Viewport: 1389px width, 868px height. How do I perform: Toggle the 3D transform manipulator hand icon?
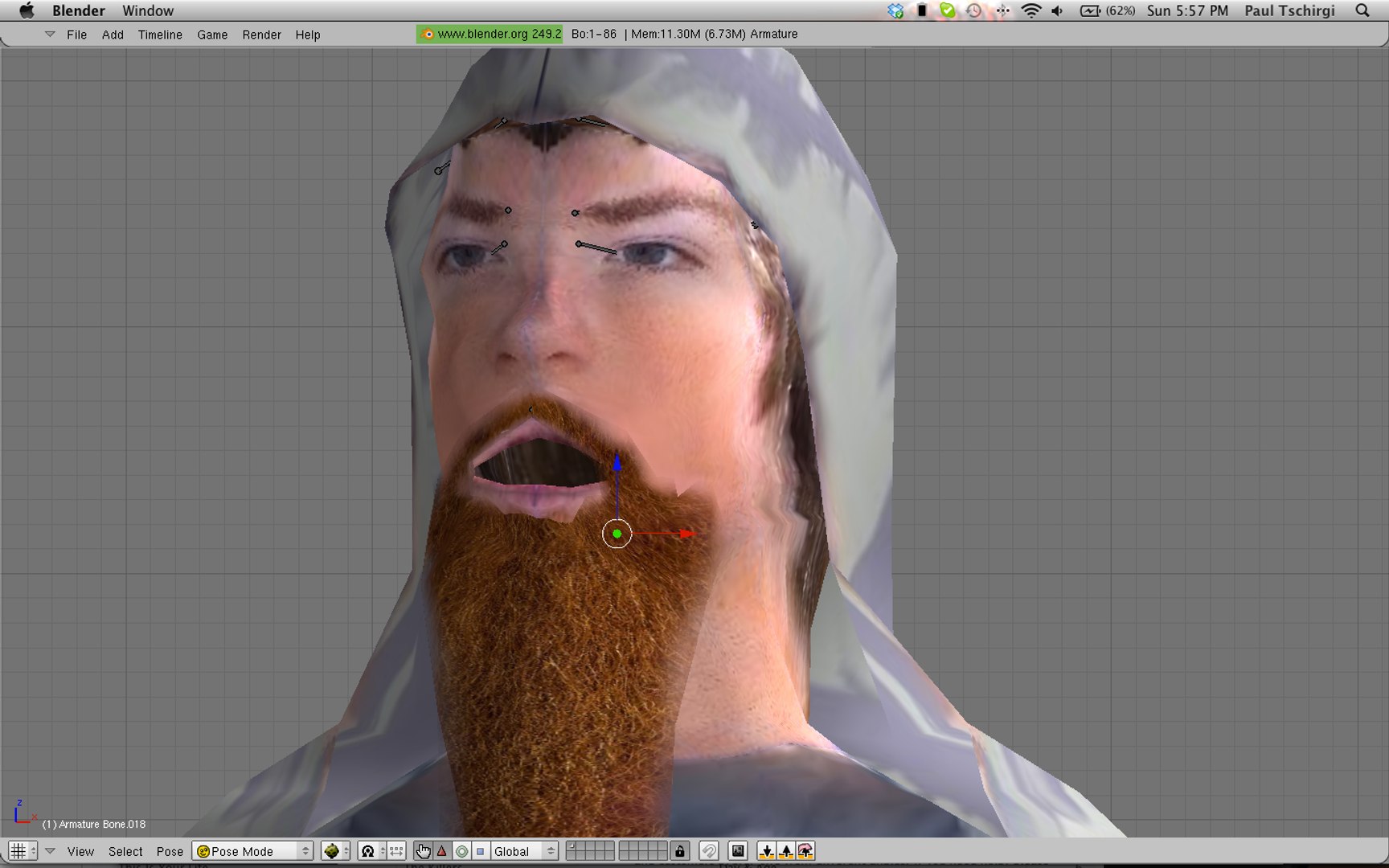point(423,851)
